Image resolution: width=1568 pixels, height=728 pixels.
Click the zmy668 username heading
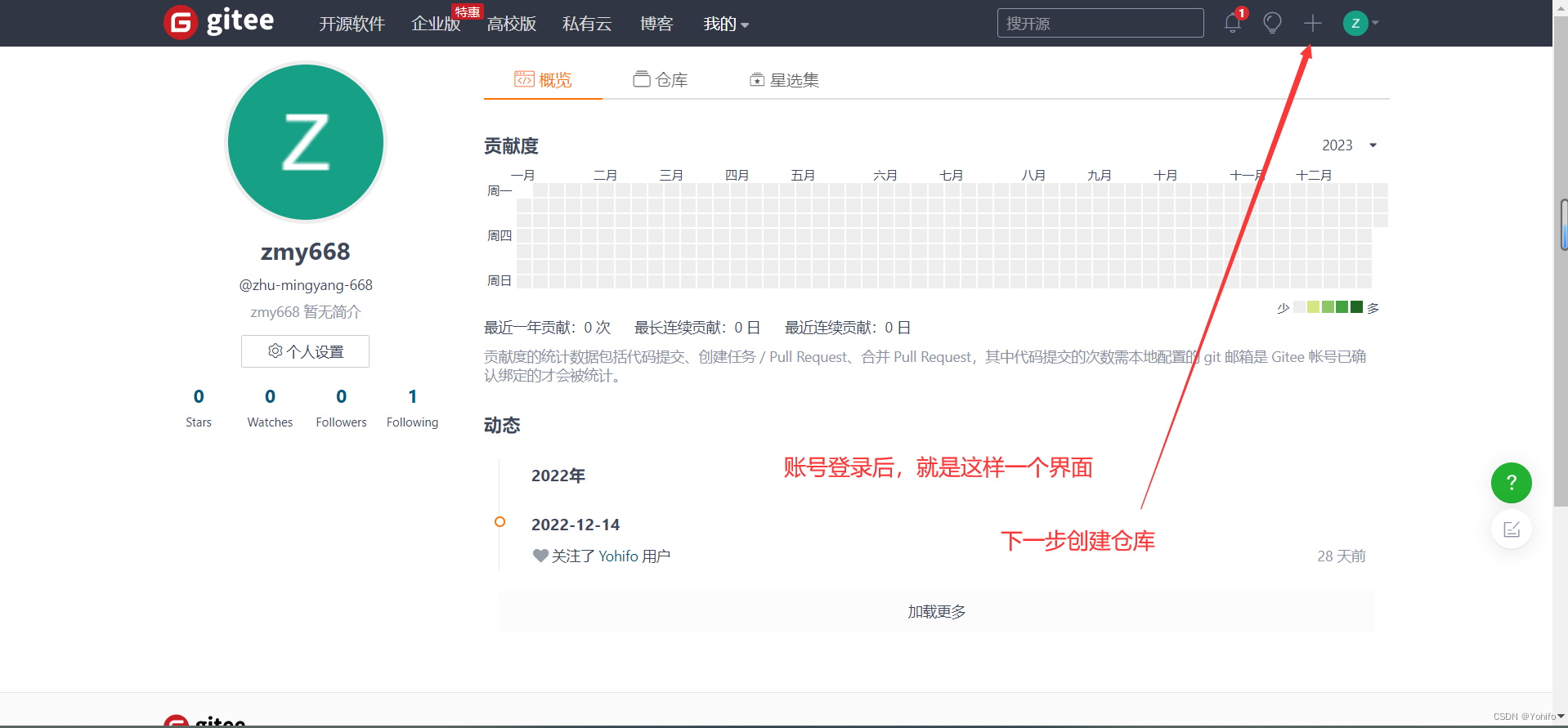(306, 252)
